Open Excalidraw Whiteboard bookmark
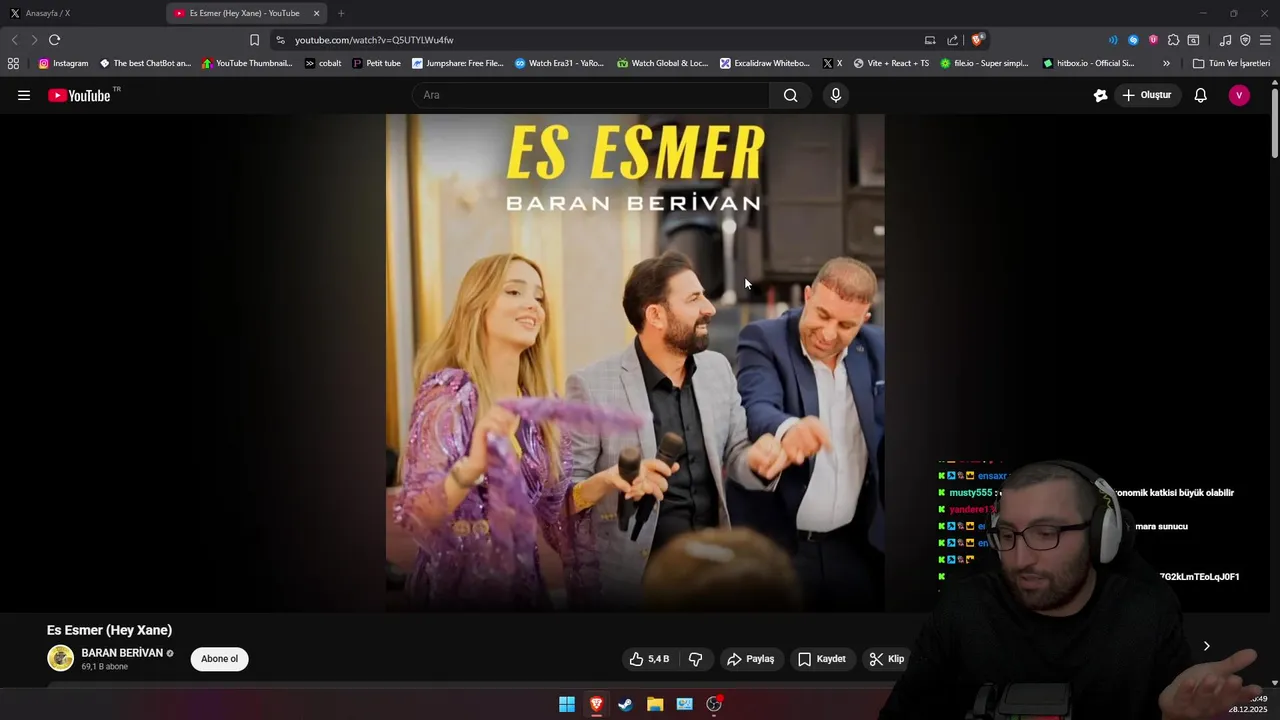 tap(765, 63)
